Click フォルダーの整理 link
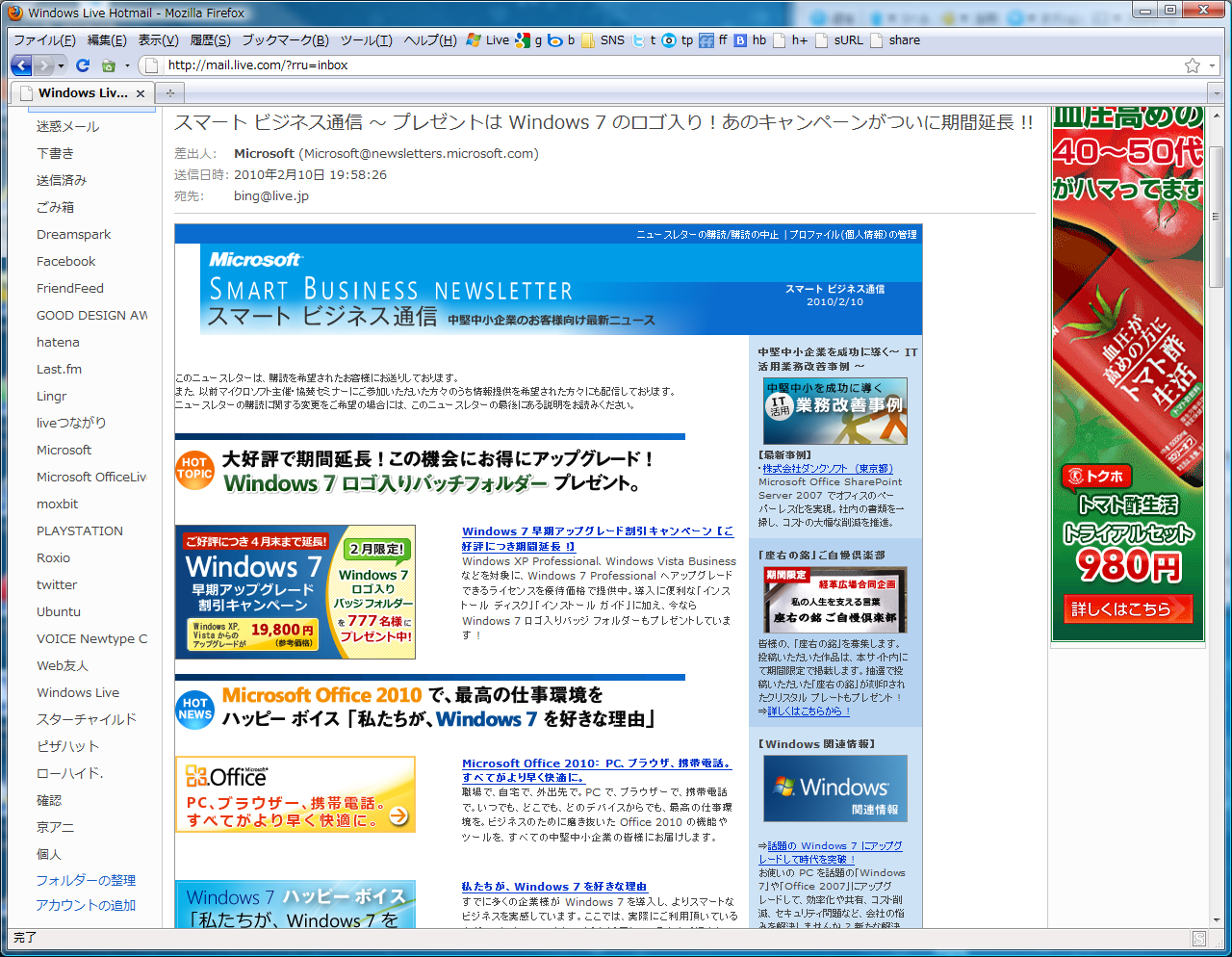The height and width of the screenshot is (957, 1232). (86, 880)
